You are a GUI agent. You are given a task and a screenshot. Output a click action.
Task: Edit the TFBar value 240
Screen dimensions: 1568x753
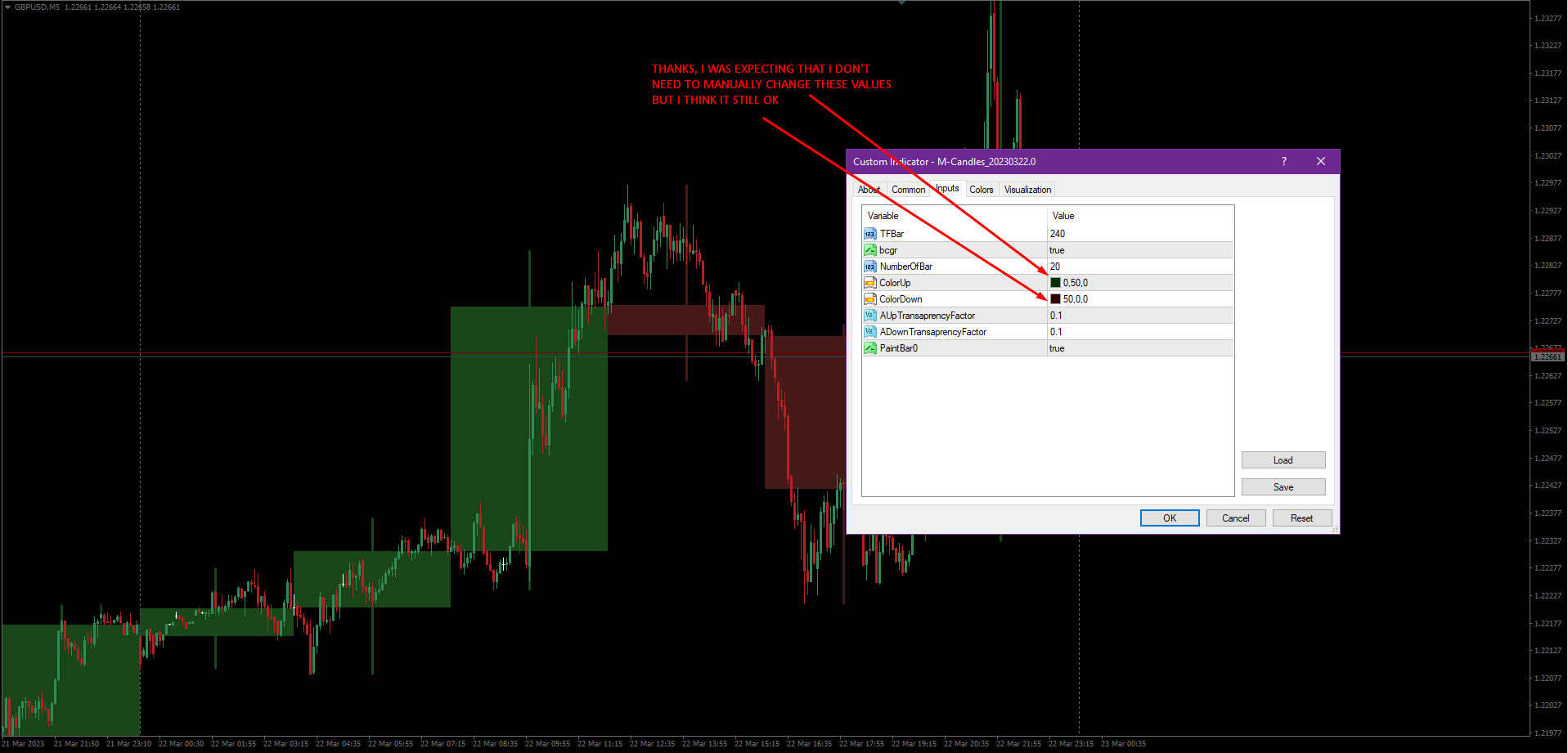(1140, 234)
